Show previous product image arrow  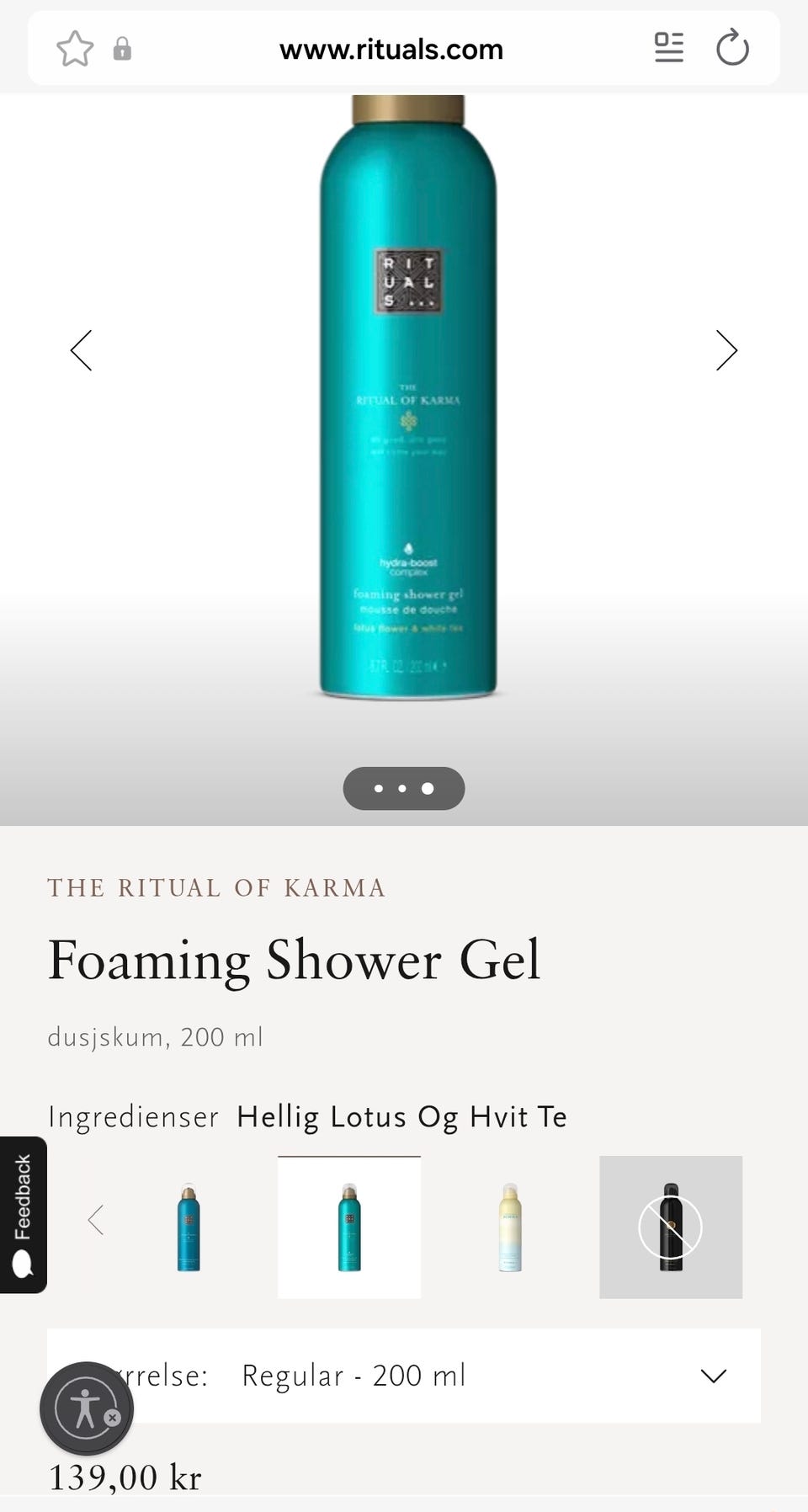81,350
